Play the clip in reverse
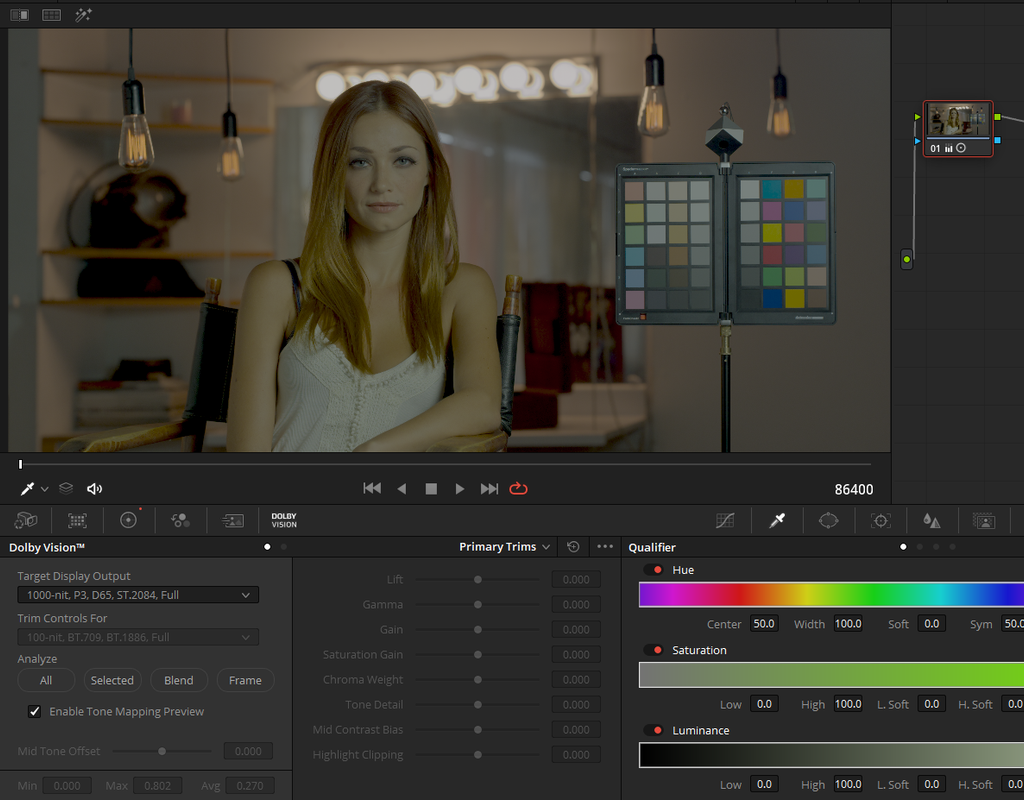The height and width of the screenshot is (800, 1024). point(402,488)
